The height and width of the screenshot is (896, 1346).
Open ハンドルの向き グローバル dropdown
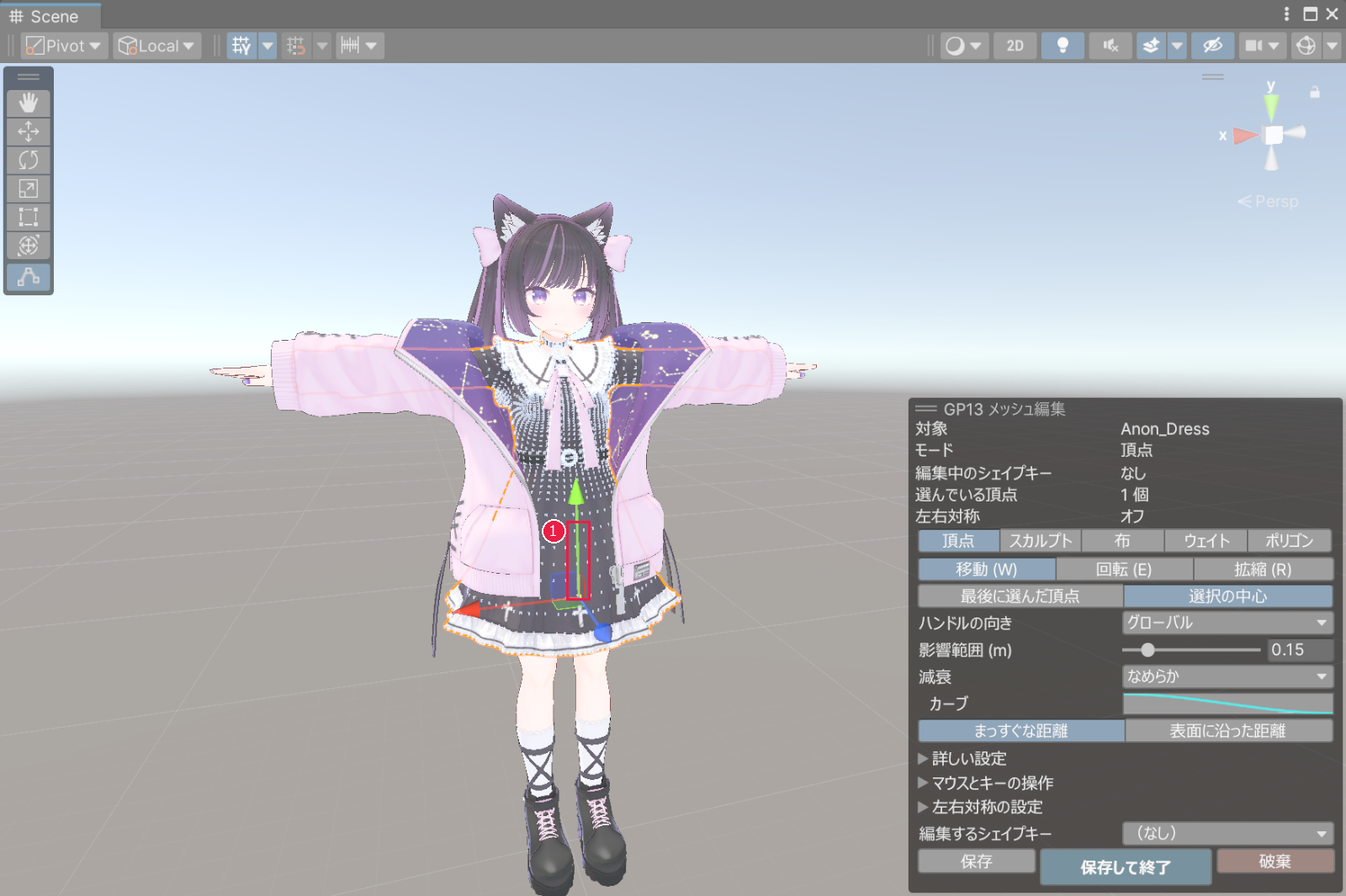pos(1227,623)
